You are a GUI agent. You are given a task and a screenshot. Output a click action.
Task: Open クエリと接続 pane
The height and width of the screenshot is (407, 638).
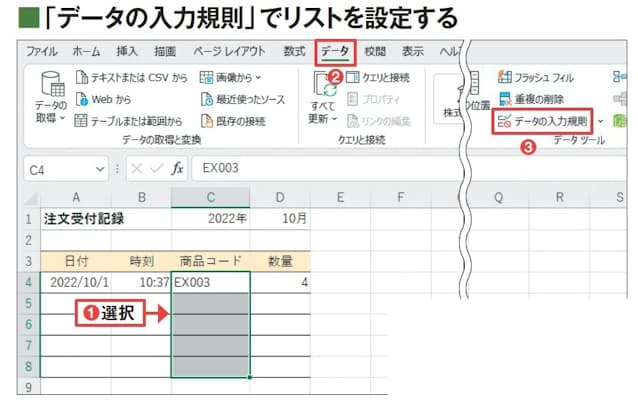[378, 77]
